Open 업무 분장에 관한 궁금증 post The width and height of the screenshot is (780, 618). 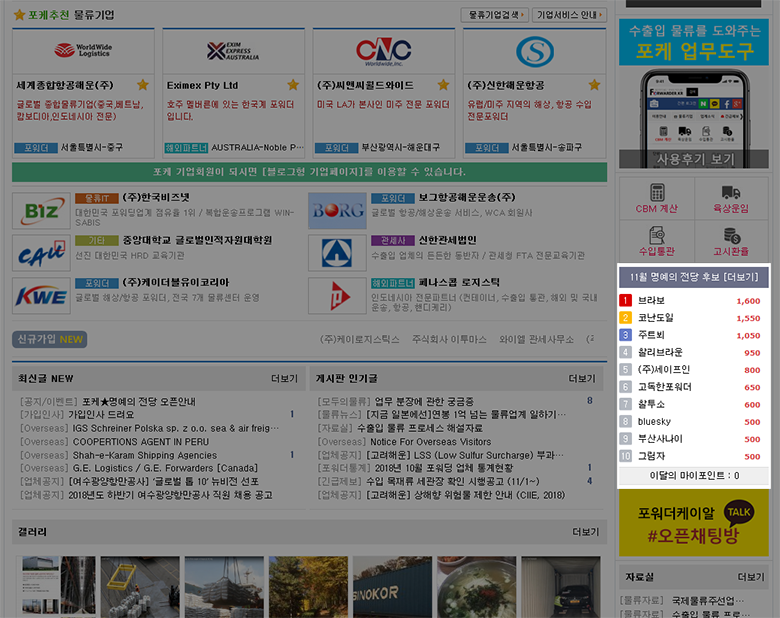pyautogui.click(x=424, y=402)
